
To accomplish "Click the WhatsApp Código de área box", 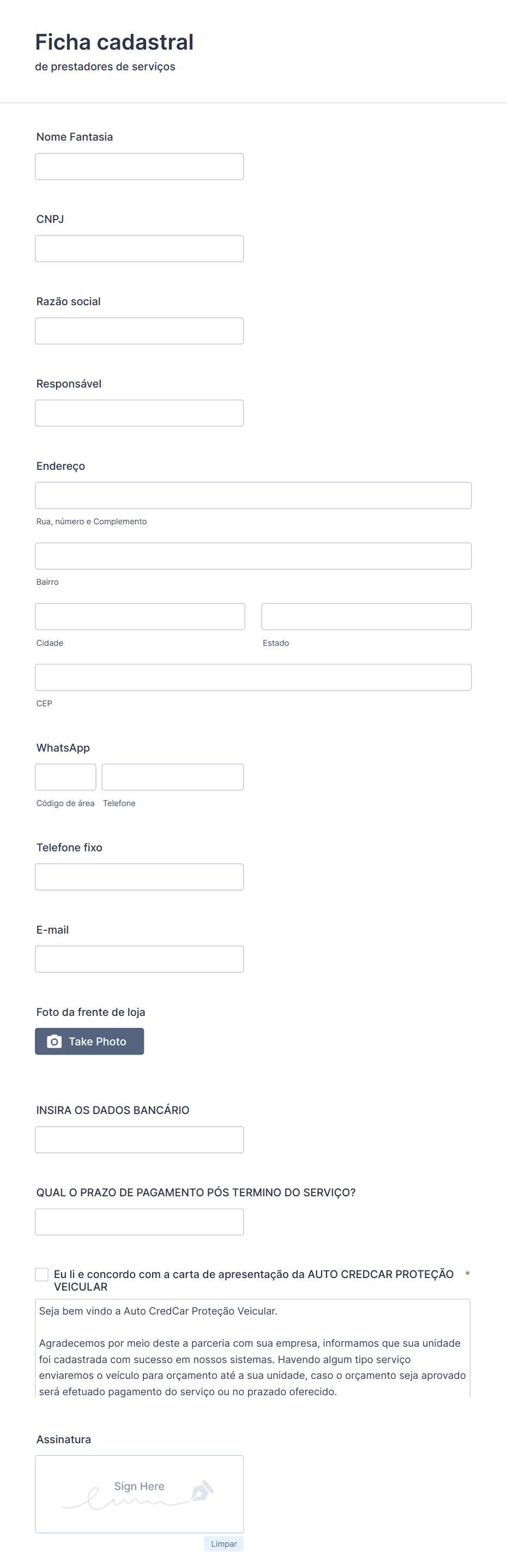I will click(66, 777).
